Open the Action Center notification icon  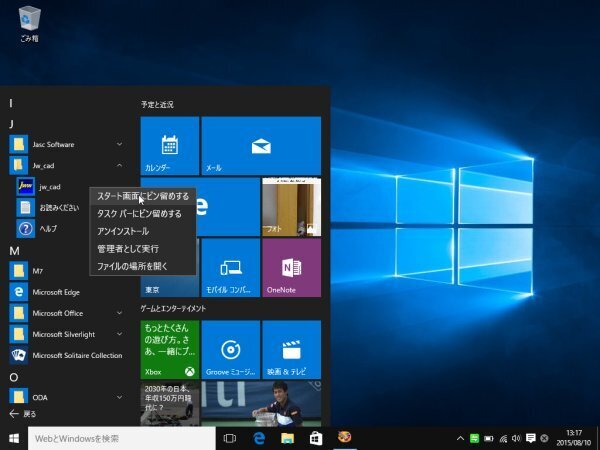pos(530,439)
